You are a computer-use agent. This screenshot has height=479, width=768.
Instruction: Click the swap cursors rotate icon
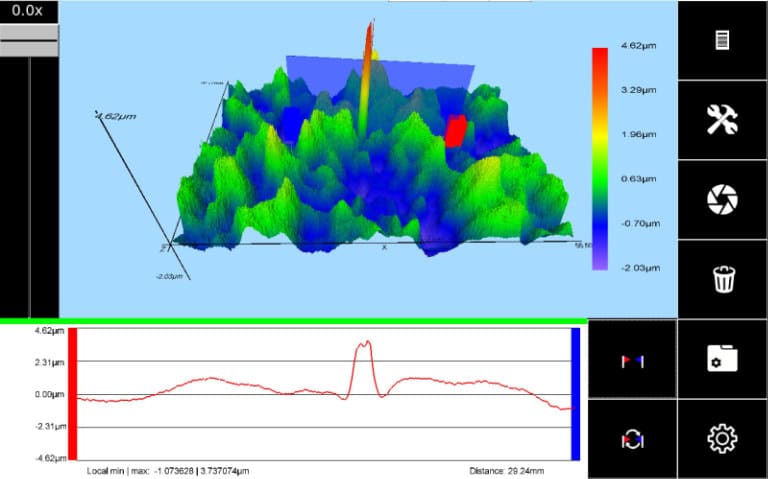coord(632,439)
